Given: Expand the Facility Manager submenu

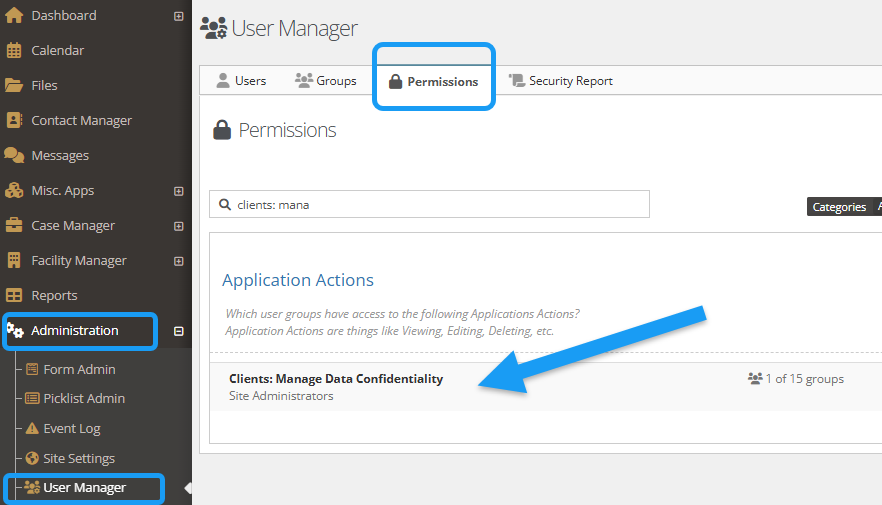Looking at the screenshot, I should coord(179,261).
